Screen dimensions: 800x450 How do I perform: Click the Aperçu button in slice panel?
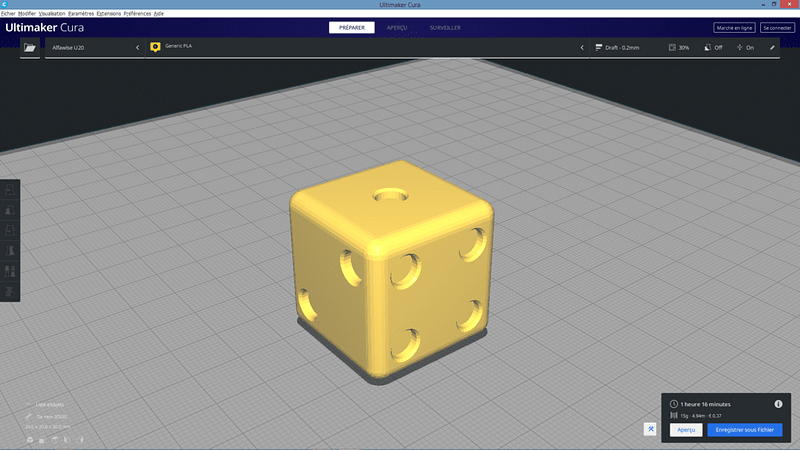(686, 430)
